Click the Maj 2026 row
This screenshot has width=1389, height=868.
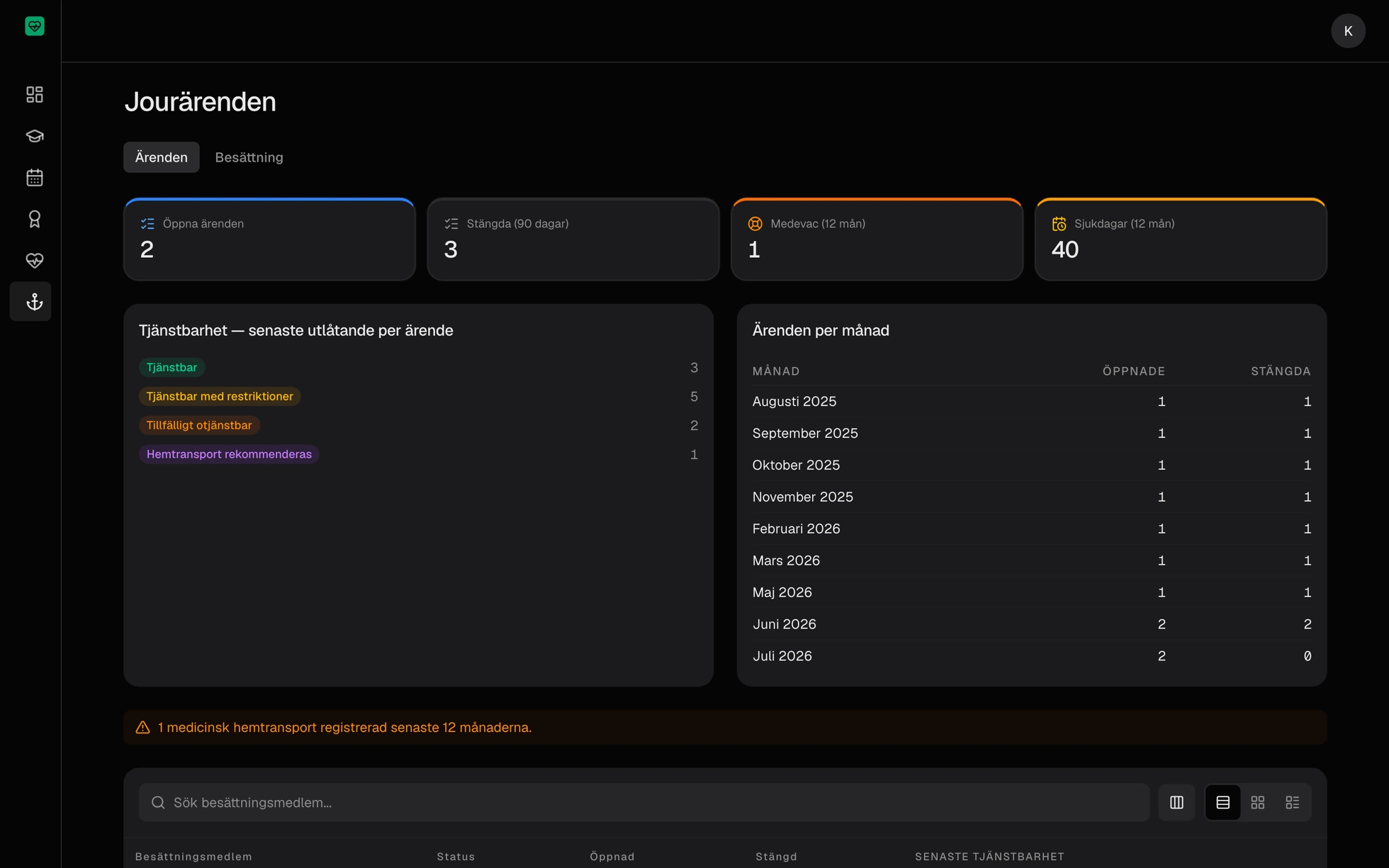pos(1032,593)
